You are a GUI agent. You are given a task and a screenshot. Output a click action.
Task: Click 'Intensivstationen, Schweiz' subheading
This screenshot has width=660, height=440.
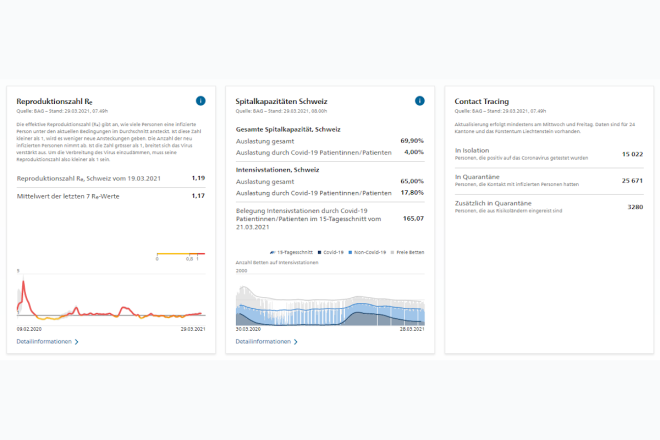click(277, 170)
